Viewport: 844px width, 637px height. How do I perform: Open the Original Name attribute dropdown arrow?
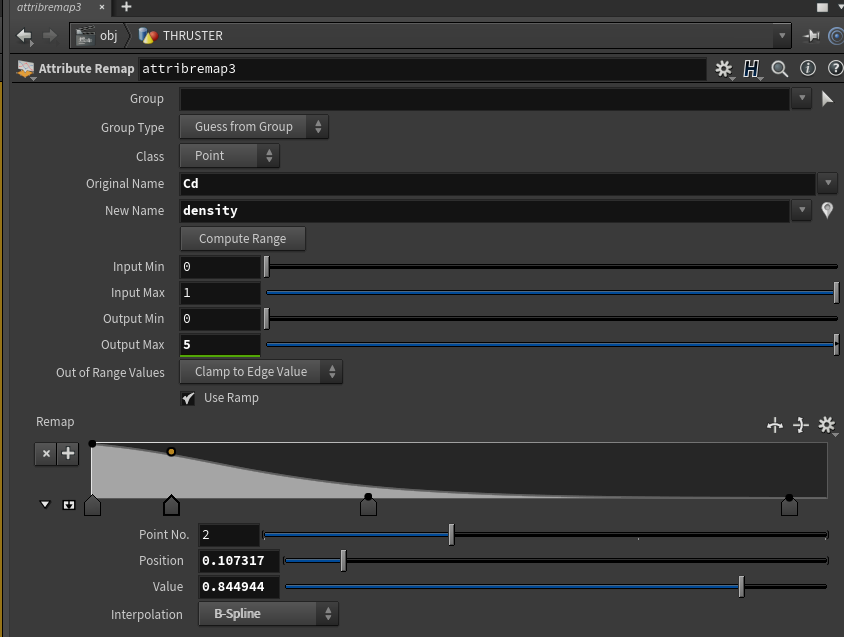tap(828, 184)
